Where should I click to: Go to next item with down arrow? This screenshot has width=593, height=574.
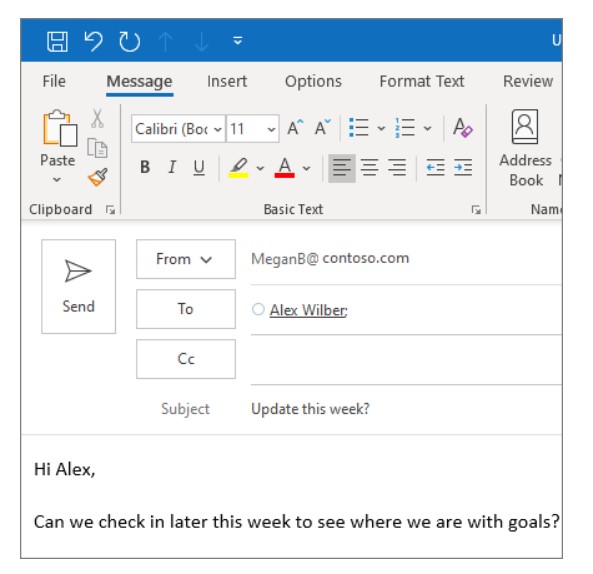click(202, 41)
